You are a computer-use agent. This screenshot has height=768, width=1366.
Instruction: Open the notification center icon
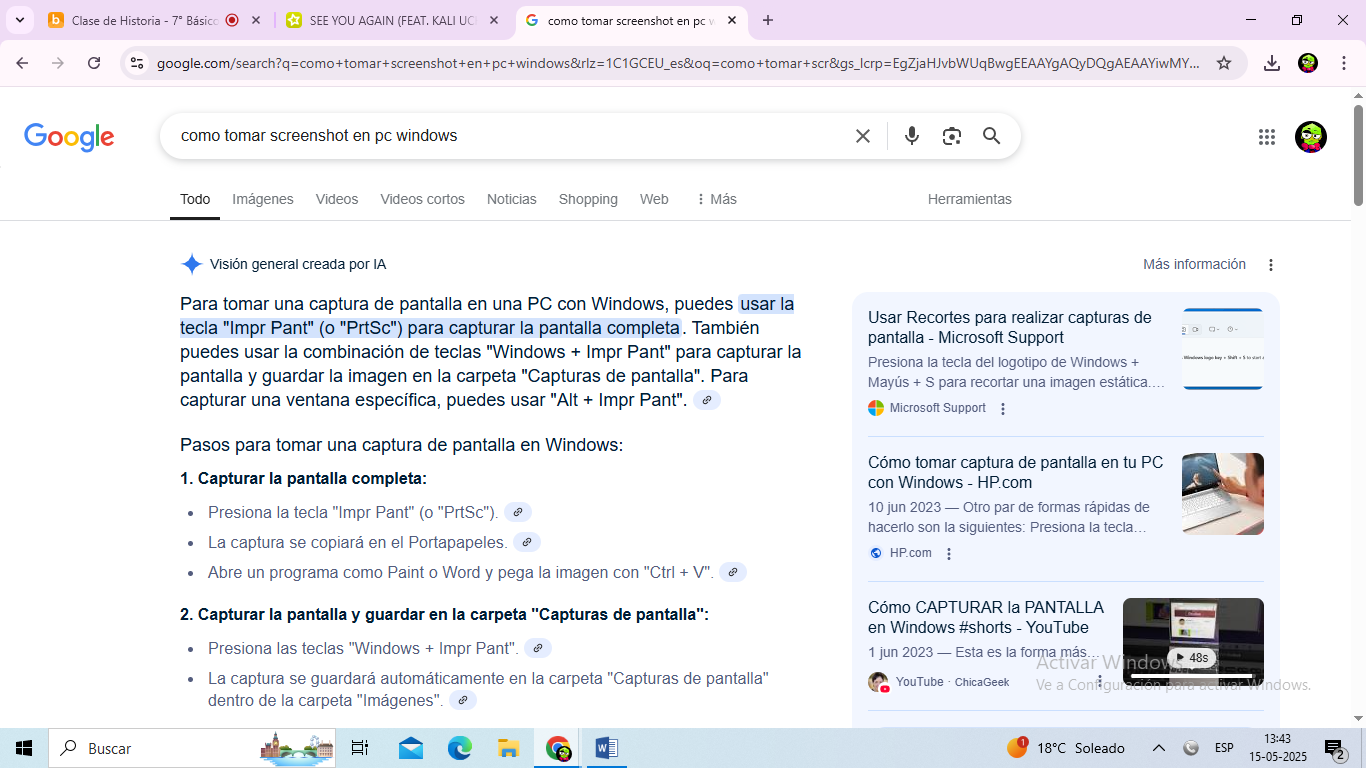pos(1335,748)
